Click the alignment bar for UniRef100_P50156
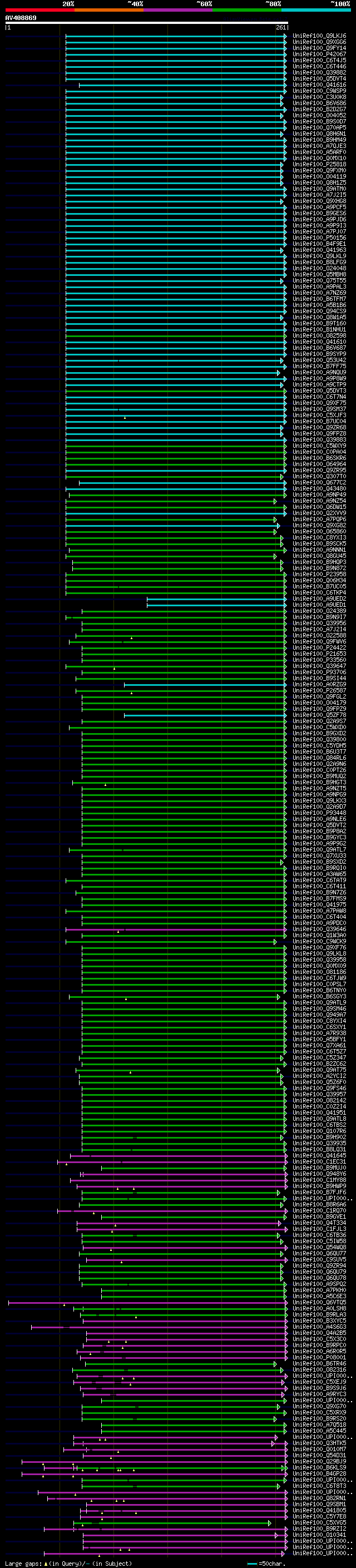 tap(176, 238)
